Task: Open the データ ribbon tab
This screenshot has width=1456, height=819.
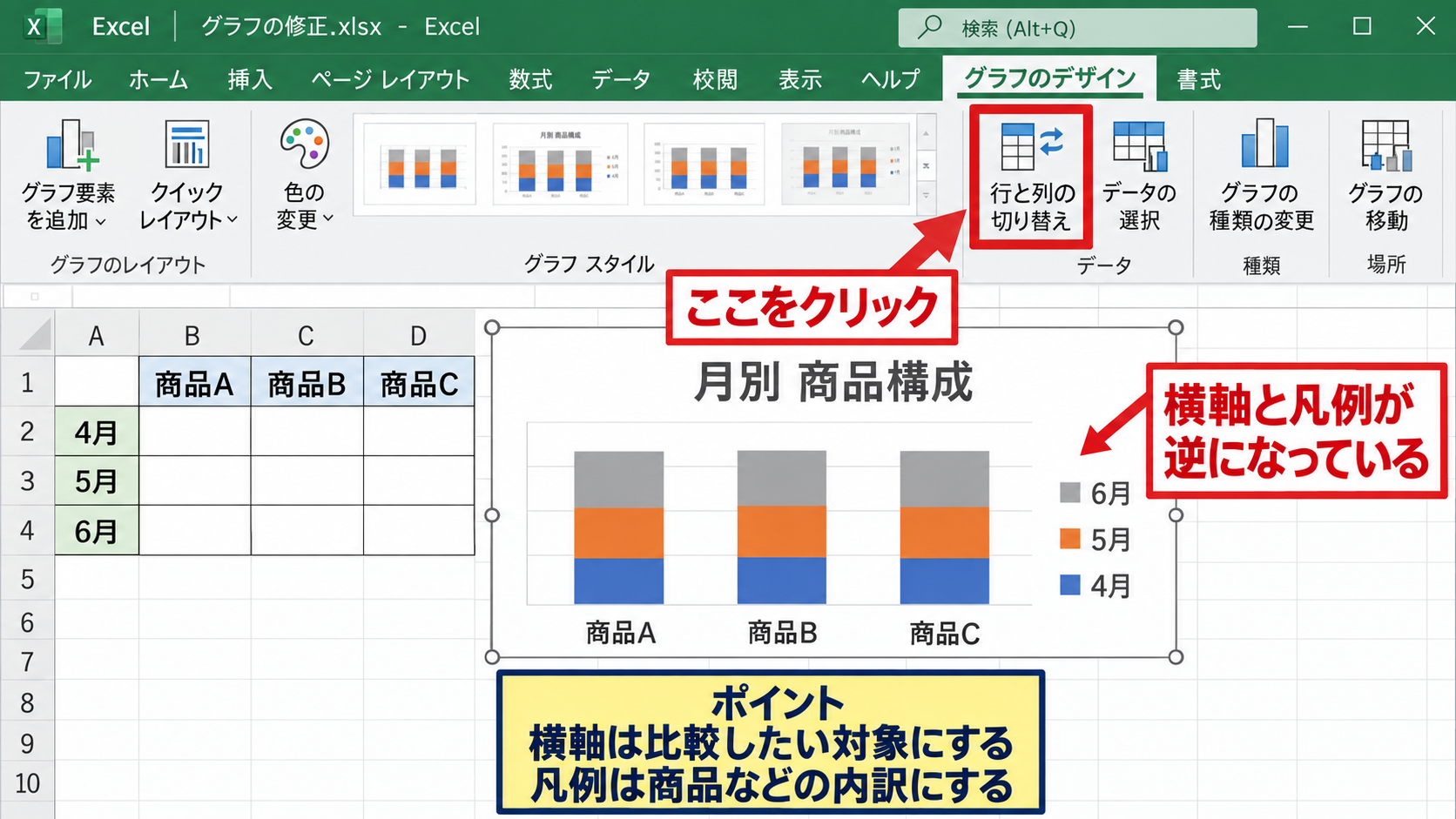Action: 621,79
